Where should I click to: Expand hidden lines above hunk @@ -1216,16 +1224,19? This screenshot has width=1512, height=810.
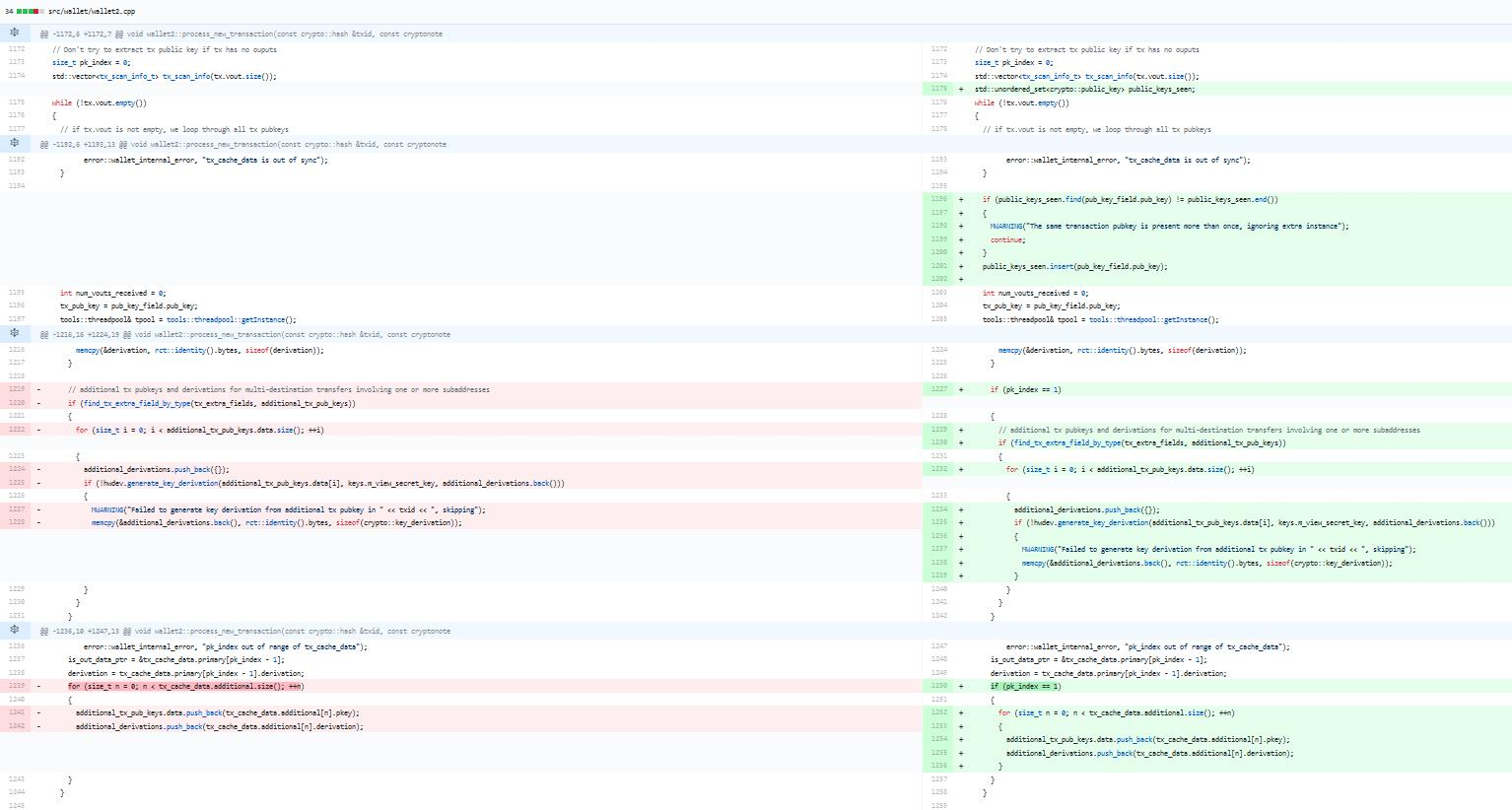[x=14, y=334]
